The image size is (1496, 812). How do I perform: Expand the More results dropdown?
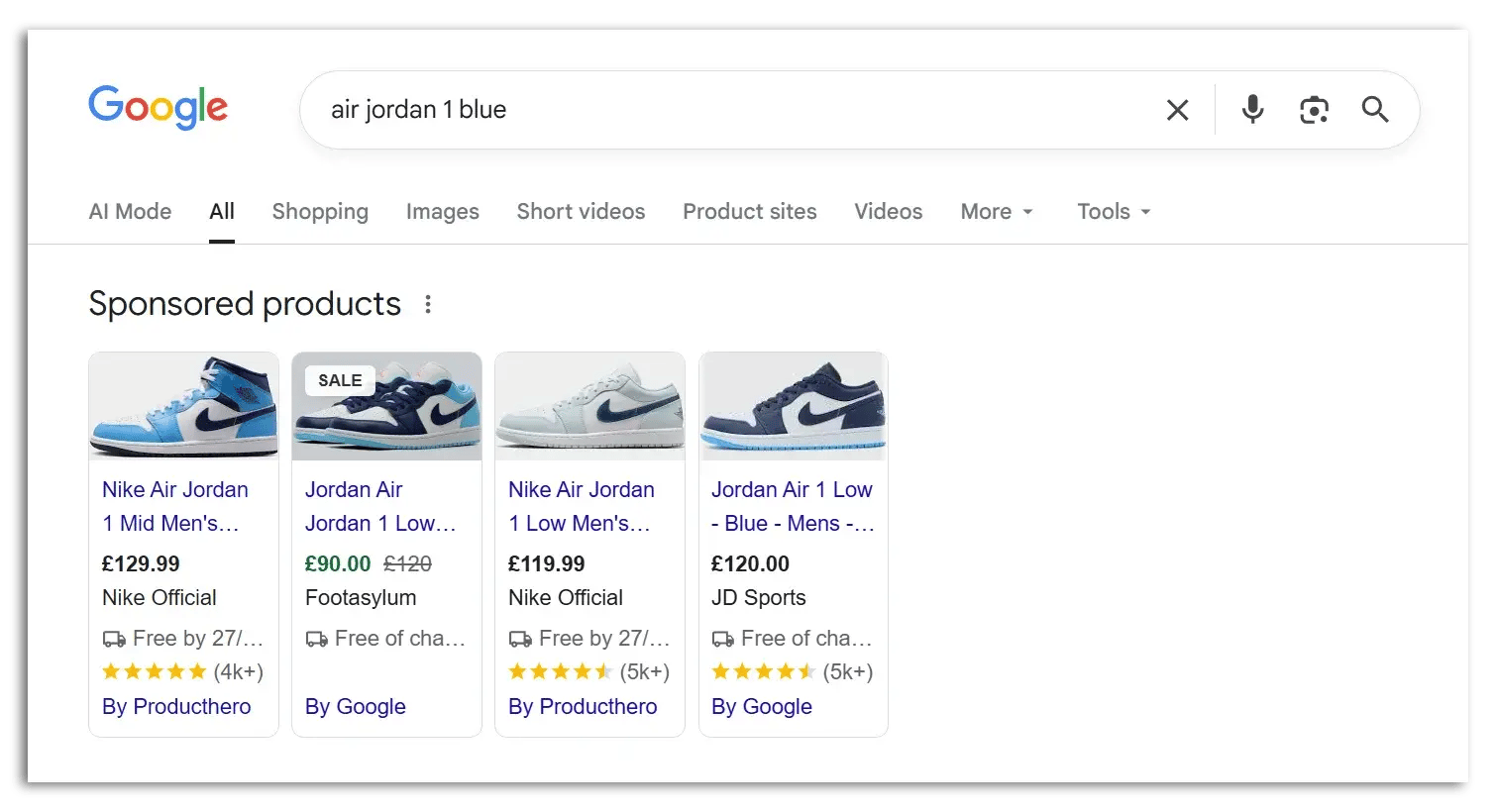995,211
